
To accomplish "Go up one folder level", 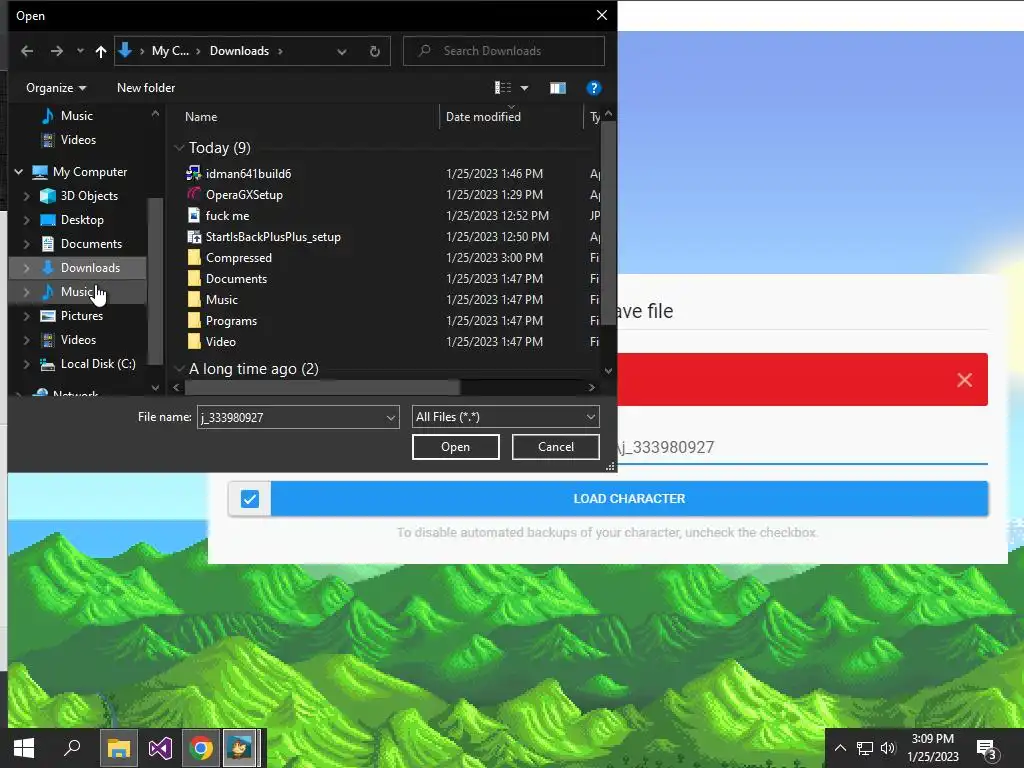I will tap(101, 51).
